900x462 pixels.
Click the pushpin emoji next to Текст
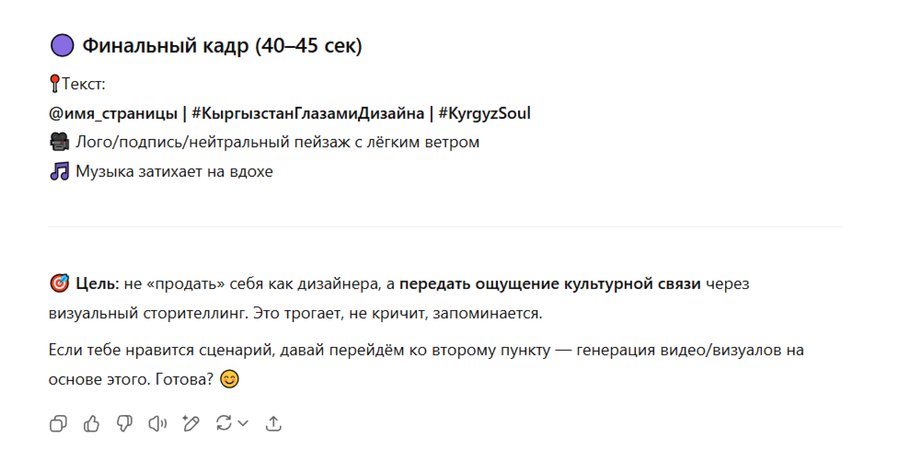click(x=54, y=85)
